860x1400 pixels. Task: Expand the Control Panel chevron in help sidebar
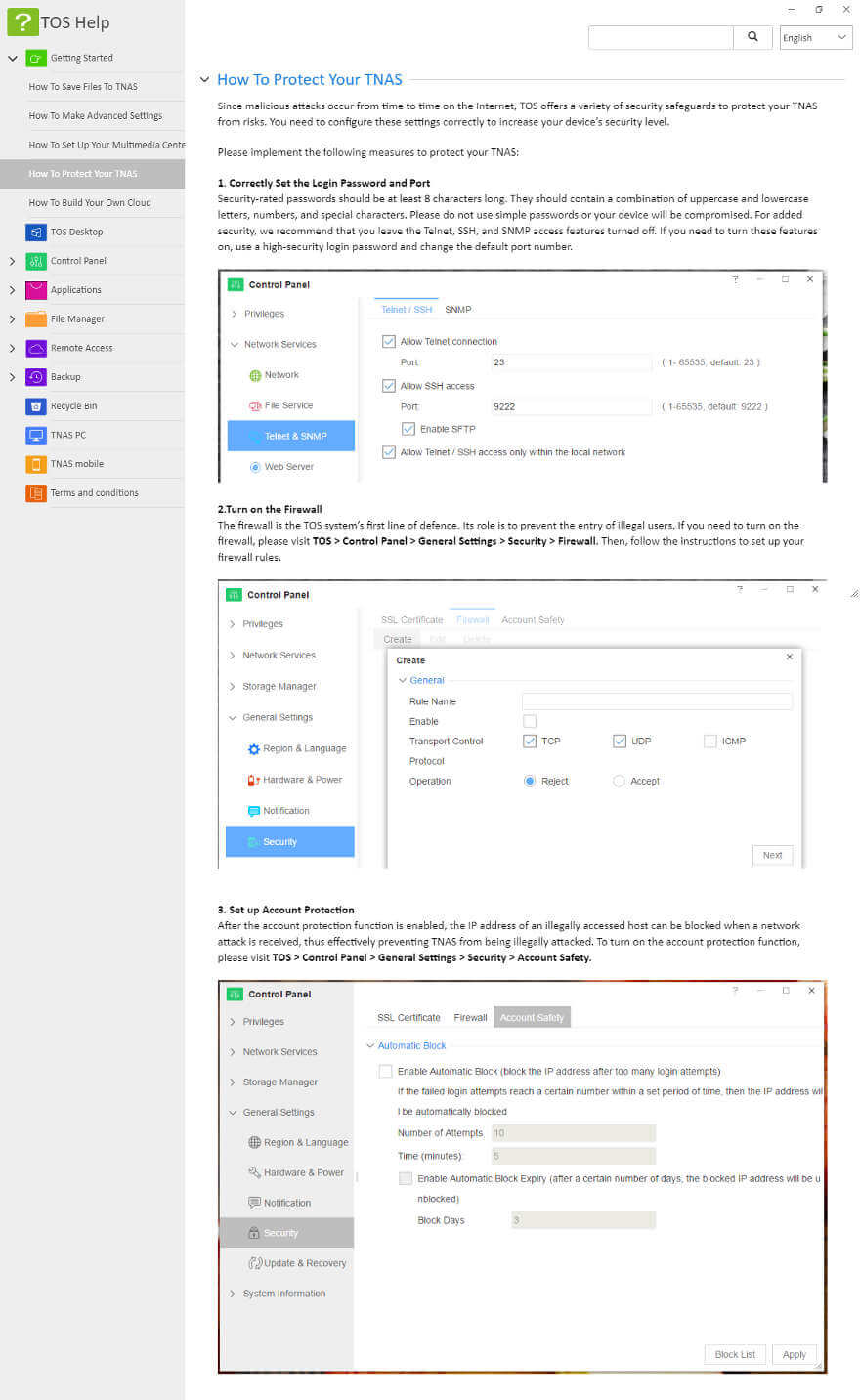[x=13, y=261]
